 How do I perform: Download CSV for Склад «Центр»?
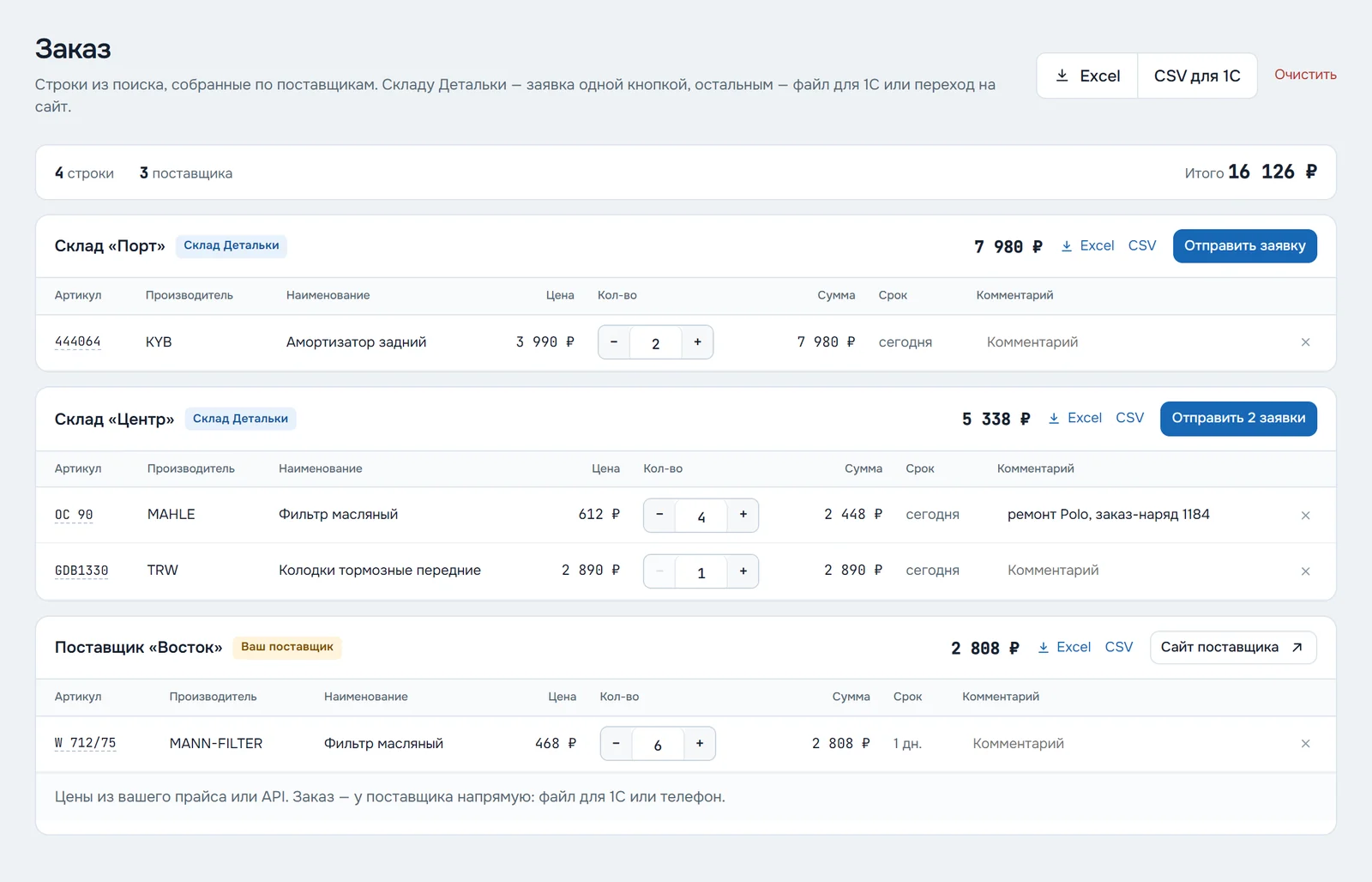(x=1129, y=419)
